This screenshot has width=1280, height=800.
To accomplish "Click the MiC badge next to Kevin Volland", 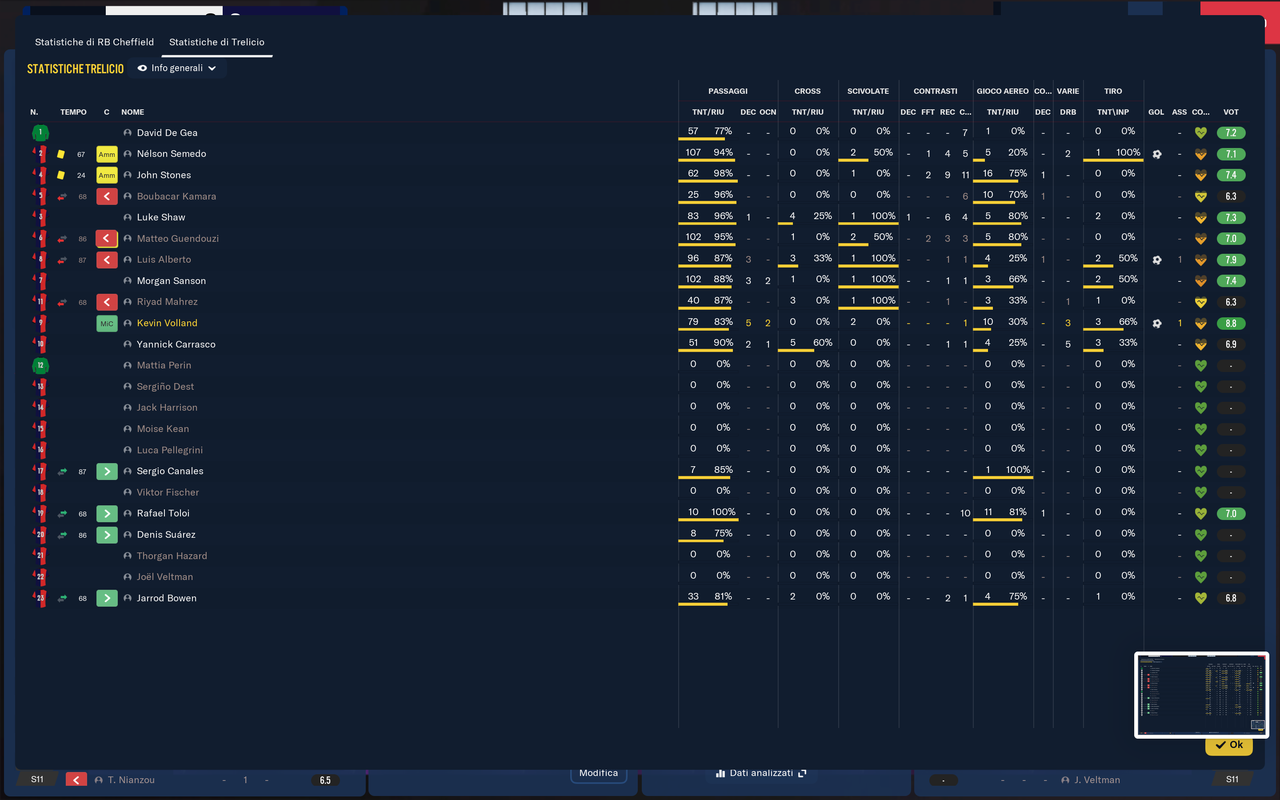I will [x=107, y=323].
